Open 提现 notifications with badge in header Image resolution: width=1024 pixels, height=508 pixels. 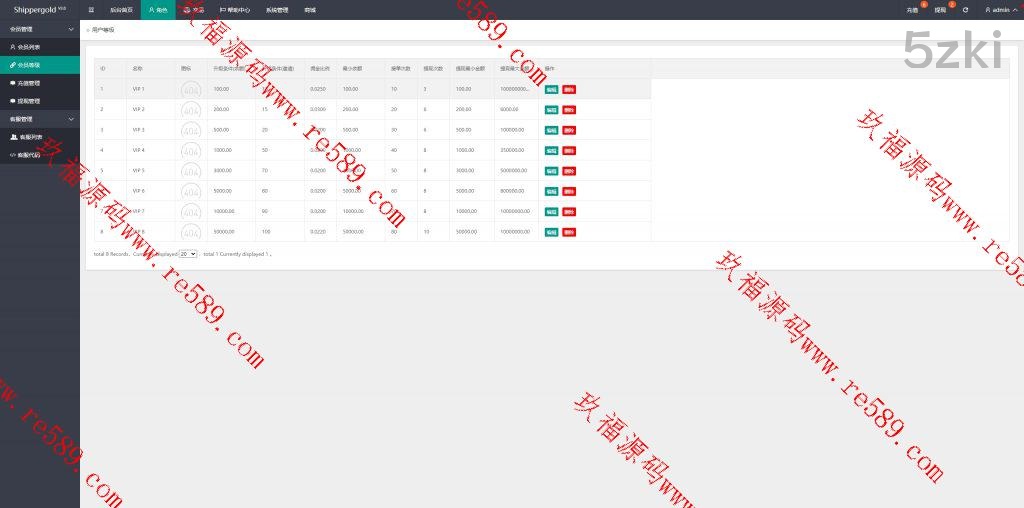(x=940, y=10)
